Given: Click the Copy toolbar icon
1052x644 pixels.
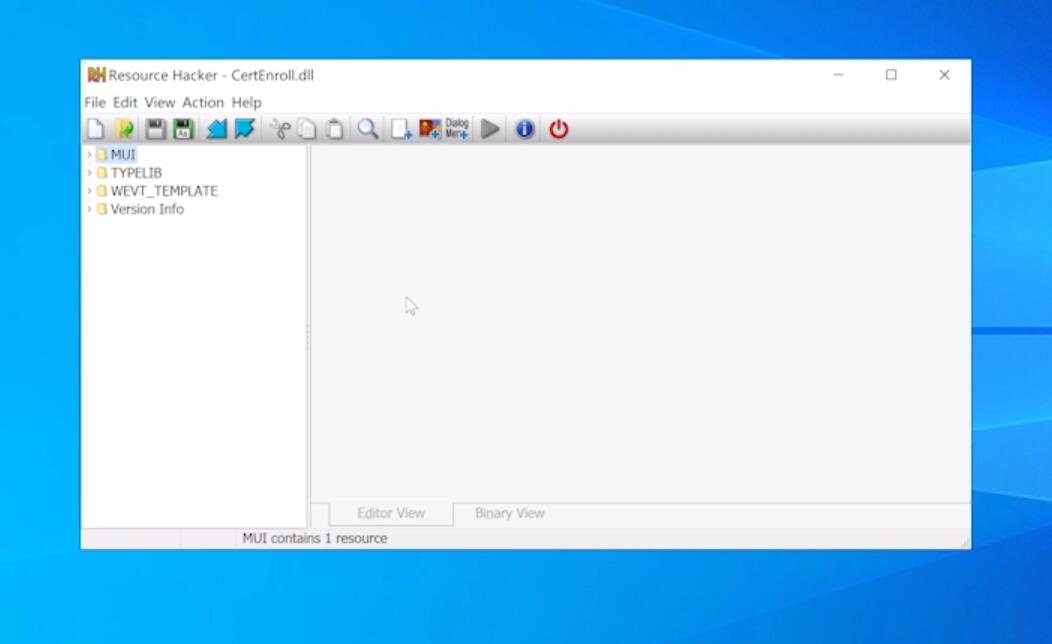Looking at the screenshot, I should coord(307,129).
